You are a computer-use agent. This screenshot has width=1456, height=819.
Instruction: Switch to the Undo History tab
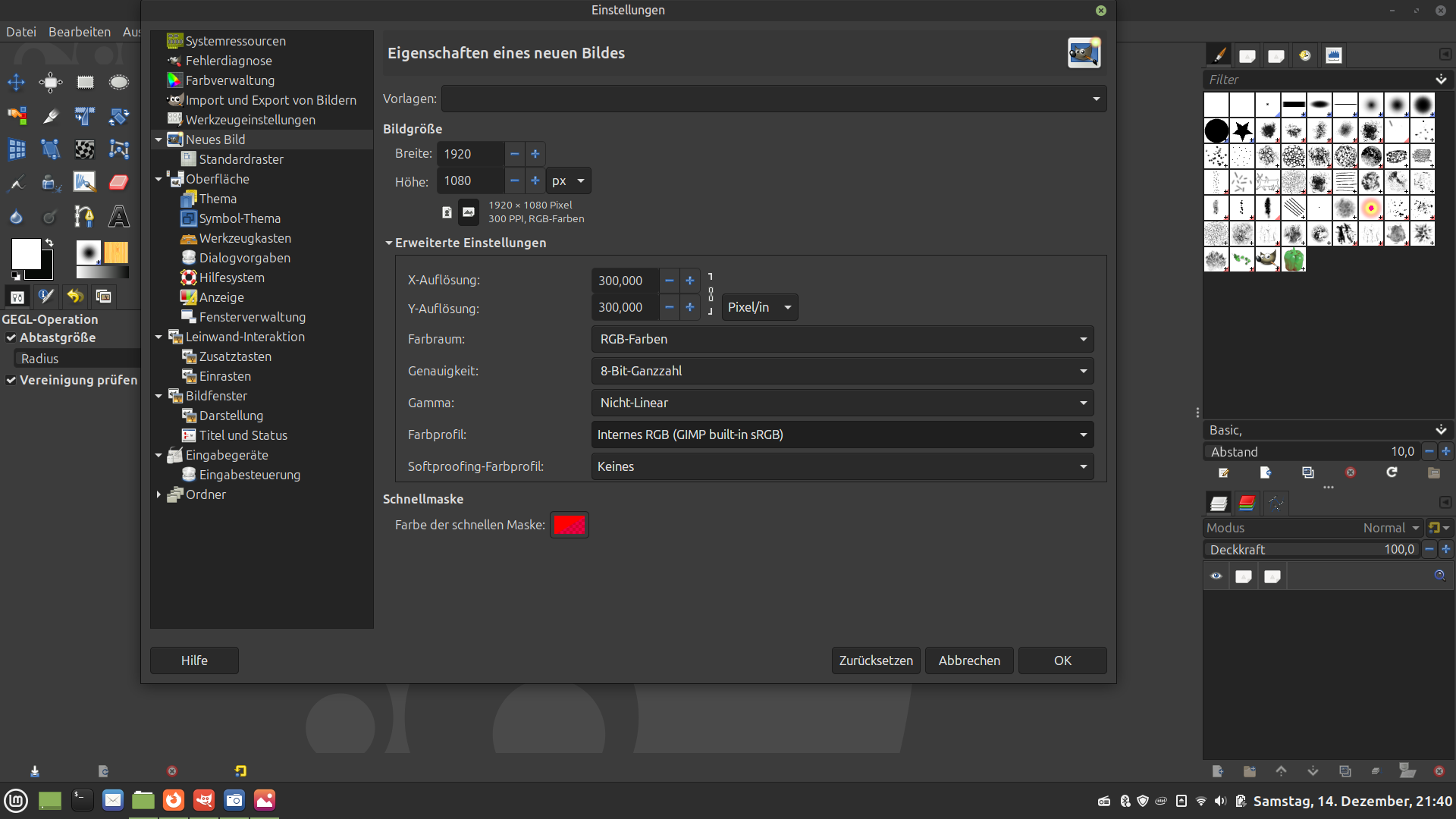(75, 297)
